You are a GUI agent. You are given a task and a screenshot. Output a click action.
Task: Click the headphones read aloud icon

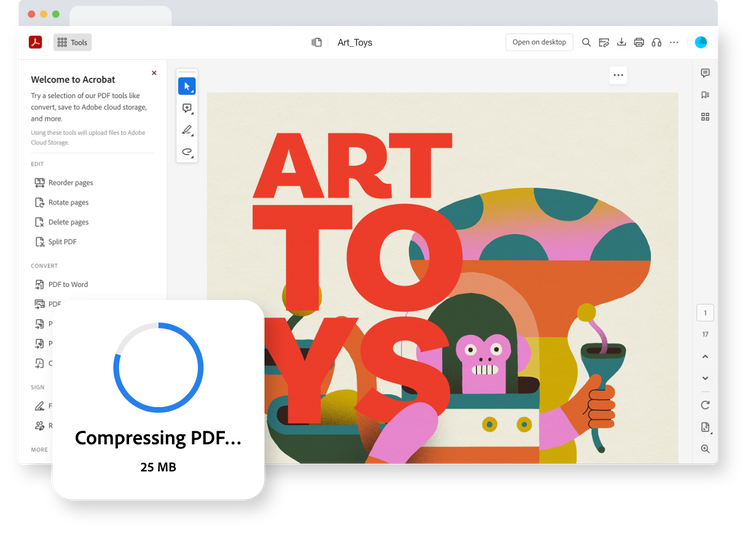[x=657, y=42]
